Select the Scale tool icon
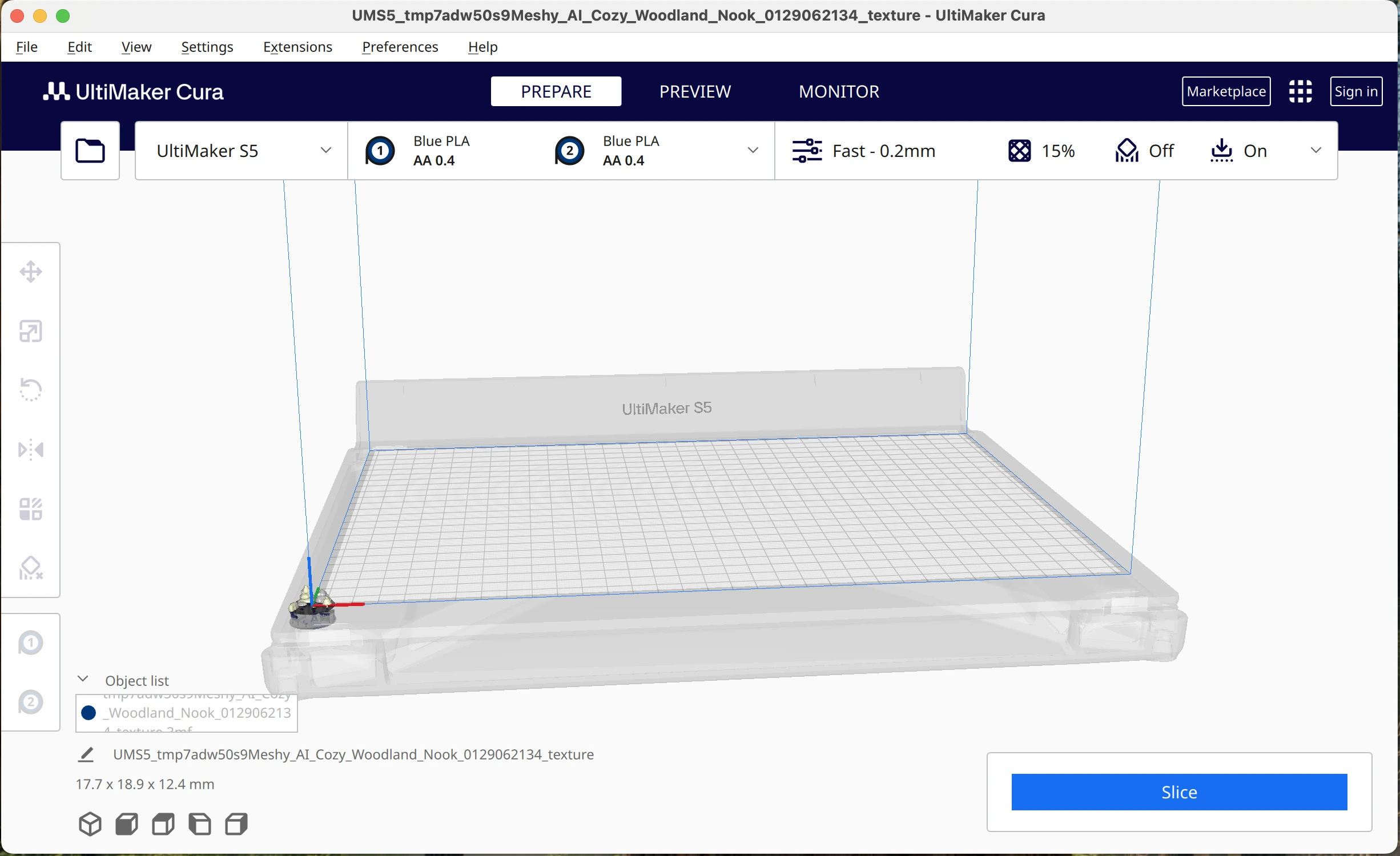Screen dimensions: 1400x856 click(31, 331)
